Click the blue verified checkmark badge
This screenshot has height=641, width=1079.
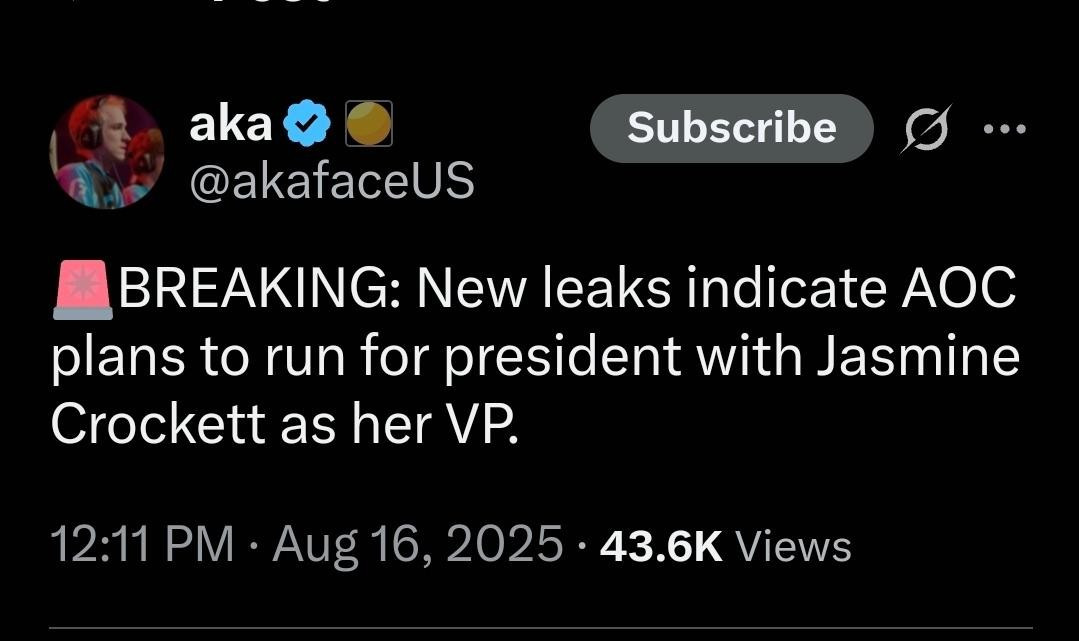(x=307, y=125)
